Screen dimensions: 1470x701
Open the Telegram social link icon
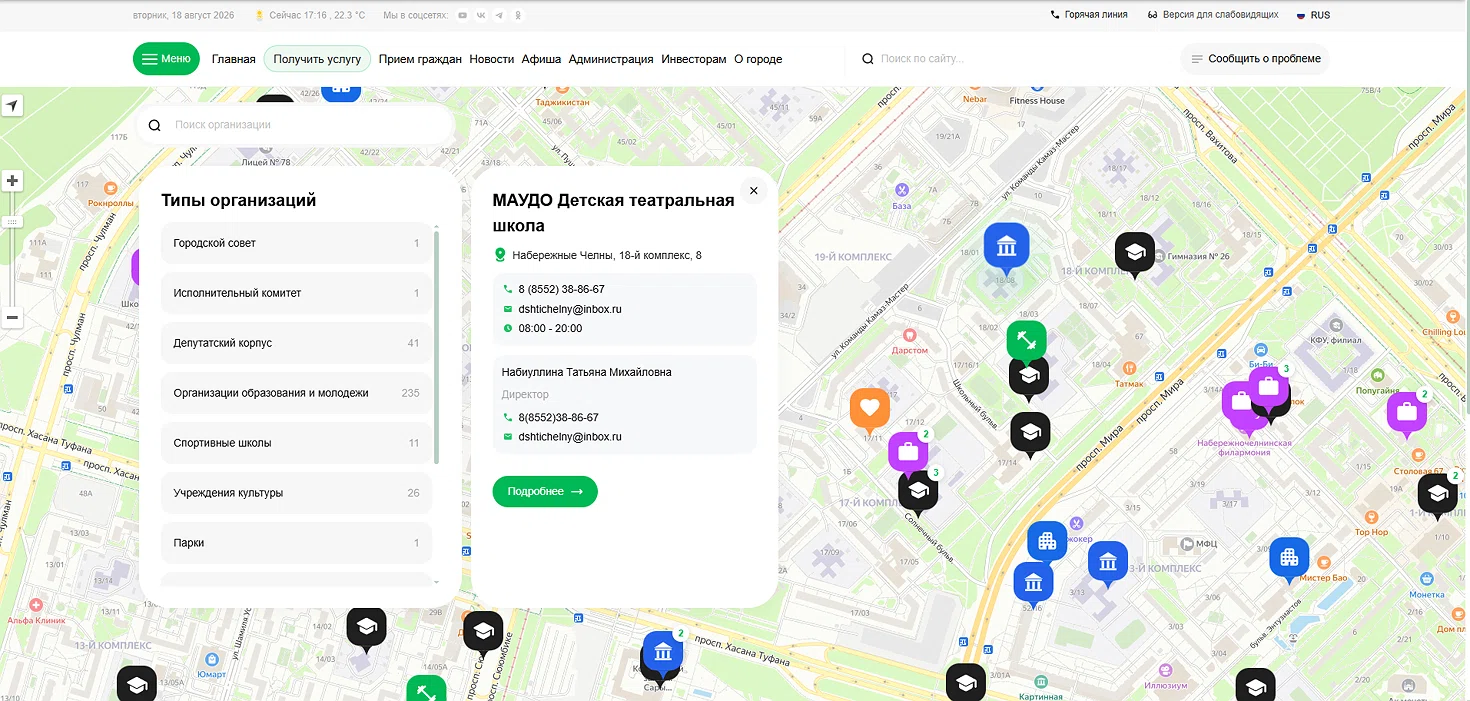tap(499, 15)
